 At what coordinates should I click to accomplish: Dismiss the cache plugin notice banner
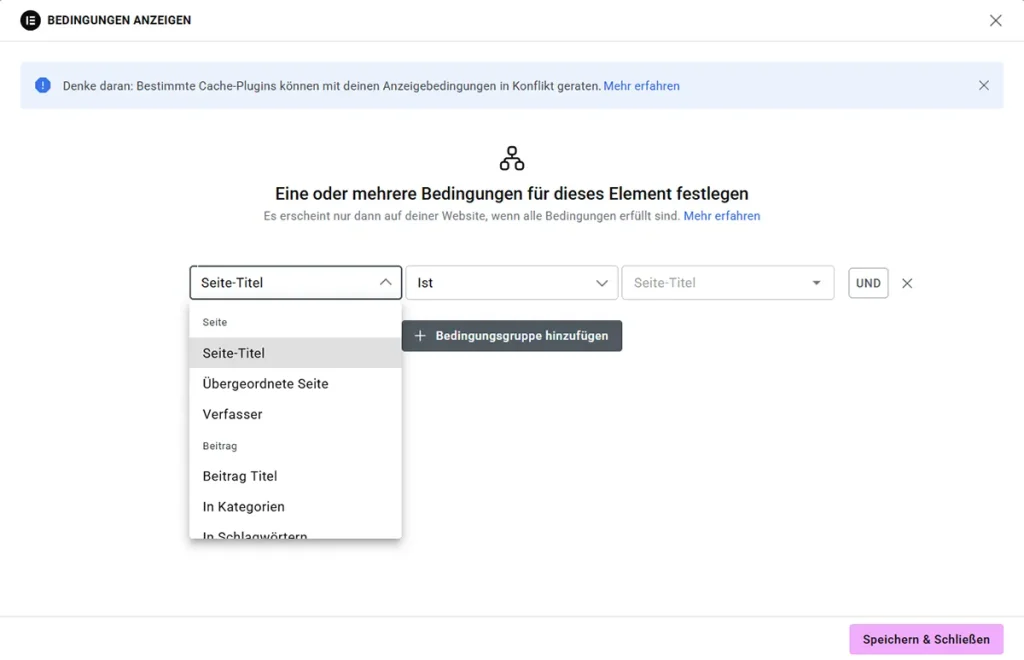(x=984, y=86)
